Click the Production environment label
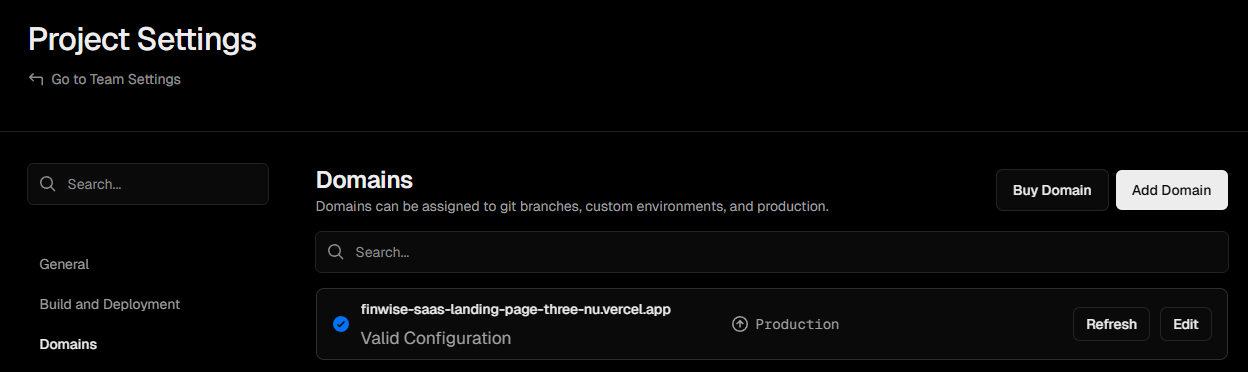1248x372 pixels. (x=797, y=324)
